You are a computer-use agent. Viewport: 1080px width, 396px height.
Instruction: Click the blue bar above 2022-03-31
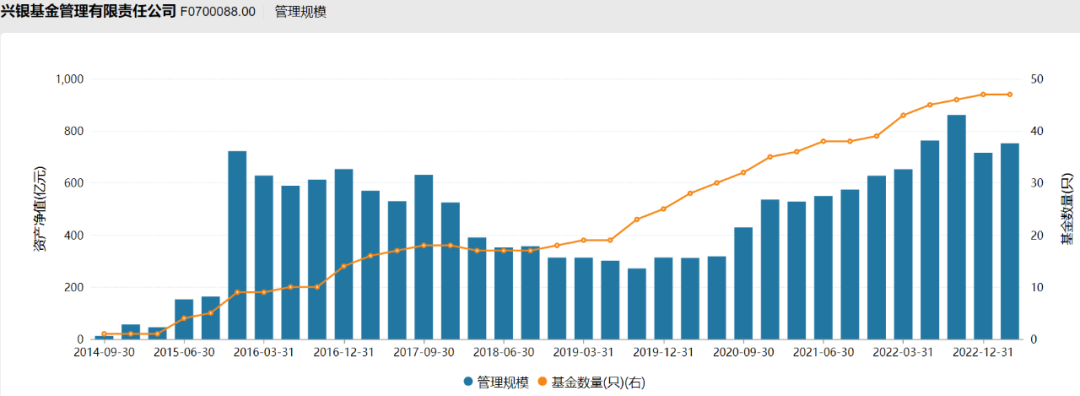tap(903, 254)
